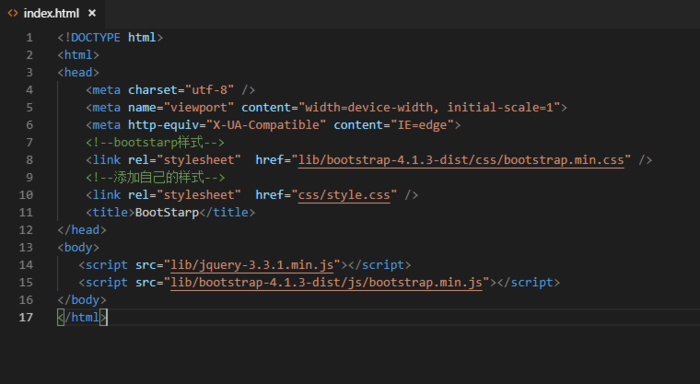Follow the lib/jquery-3.3.1.min.js link
Viewport: 700px width, 384px height.
pos(252,265)
